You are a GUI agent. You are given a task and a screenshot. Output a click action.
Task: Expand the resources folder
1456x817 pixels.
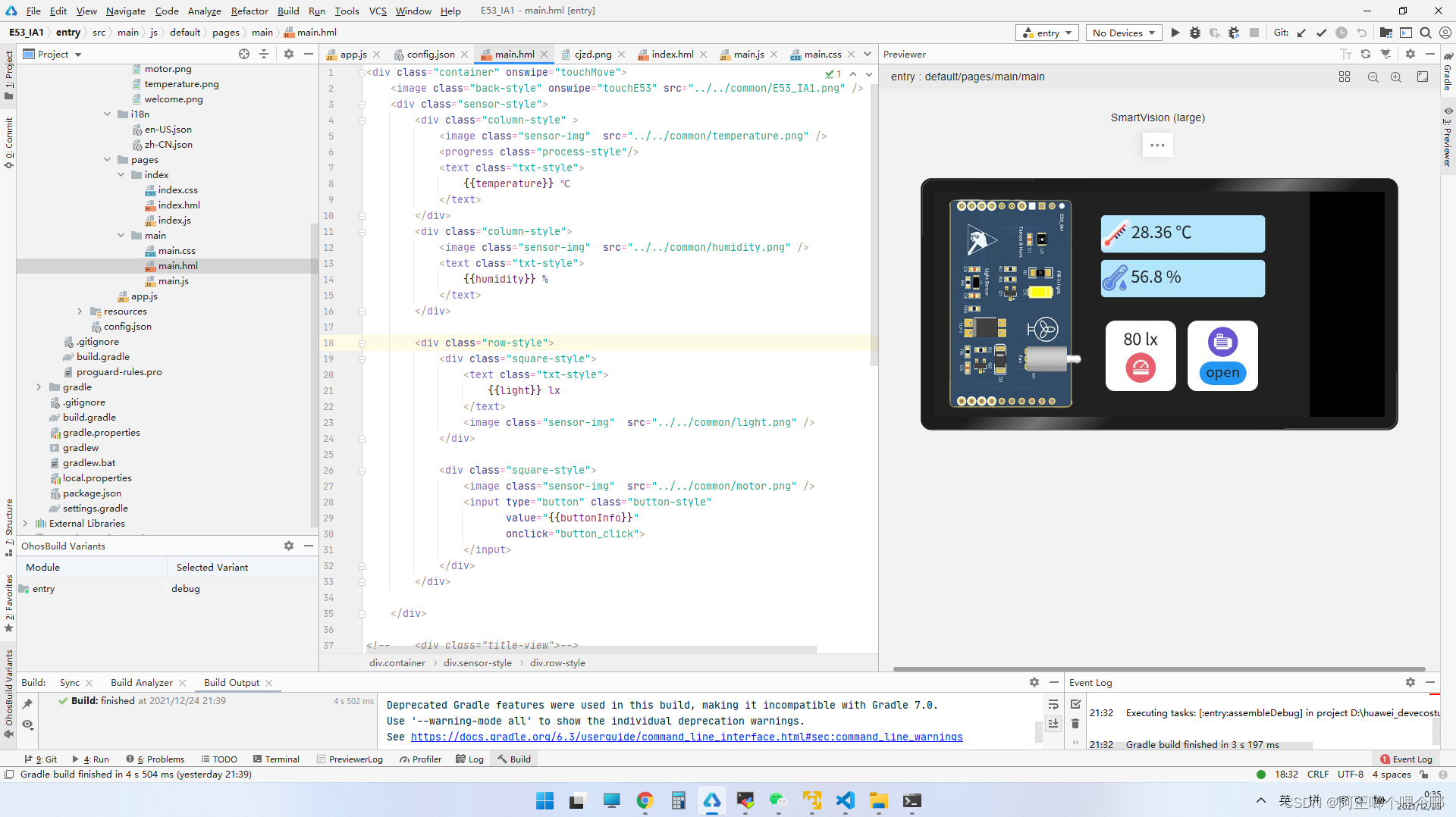pos(80,311)
